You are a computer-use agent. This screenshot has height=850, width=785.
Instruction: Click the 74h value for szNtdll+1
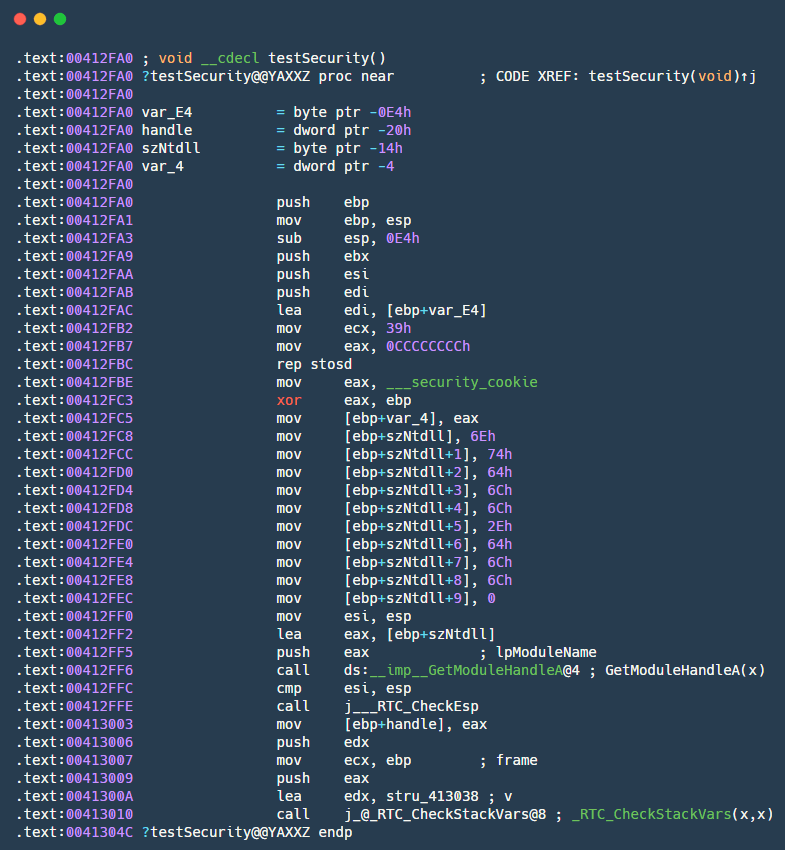click(500, 454)
